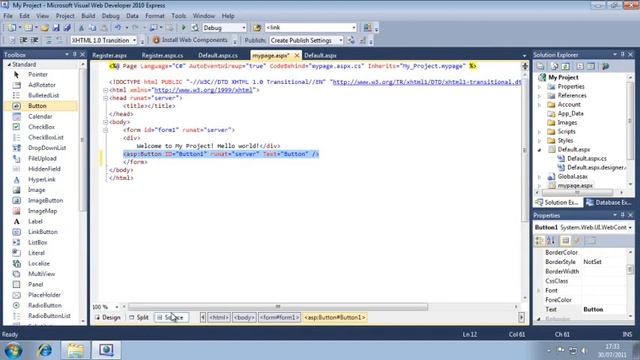Switch to Design view
The width and height of the screenshot is (640, 360).
107,317
